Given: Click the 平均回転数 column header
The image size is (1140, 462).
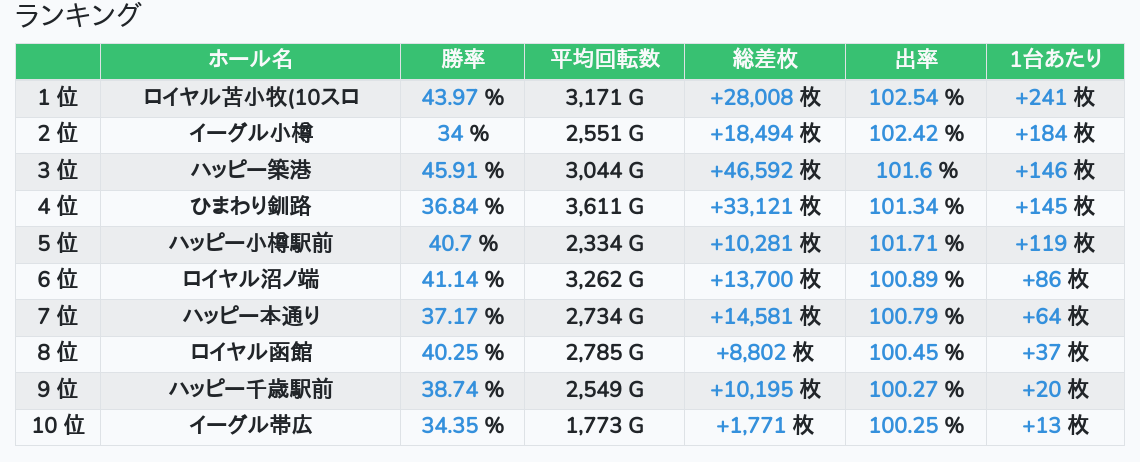Looking at the screenshot, I should click(605, 60).
